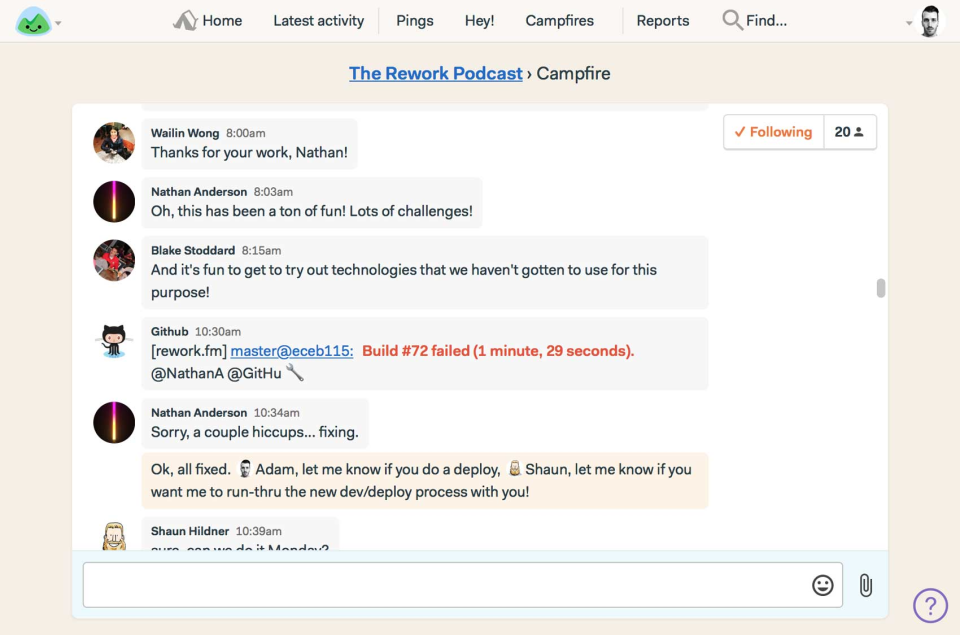Click the Shaun Hildner name label
The width and height of the screenshot is (960, 635).
(x=190, y=531)
